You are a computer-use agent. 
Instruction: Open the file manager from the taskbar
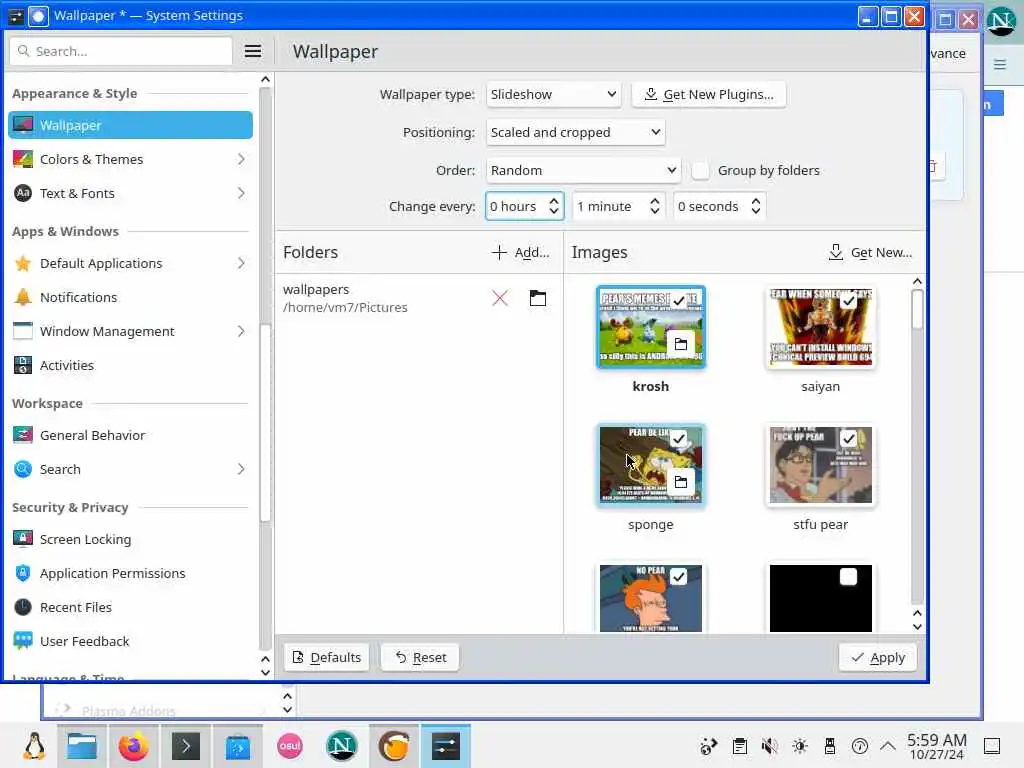82,746
